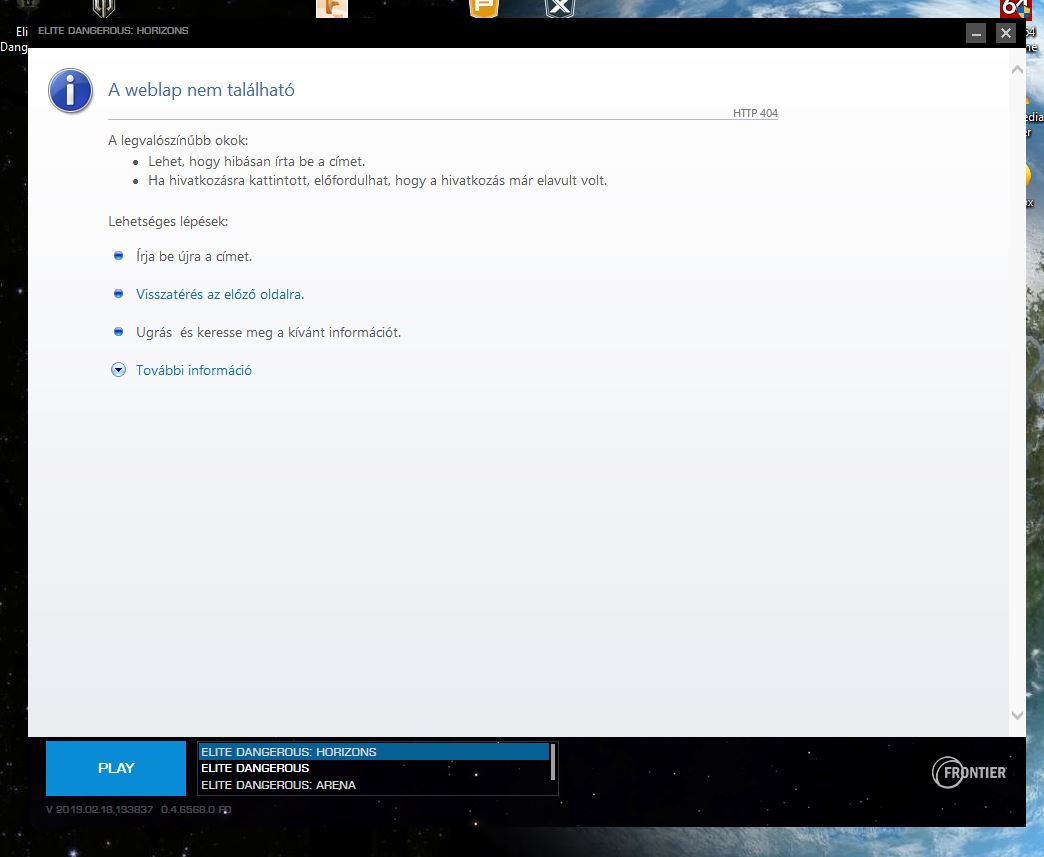Image resolution: width=1044 pixels, height=857 pixels.
Task: Open the World of Tanks desktop icon
Action: pyautogui.click(x=104, y=8)
